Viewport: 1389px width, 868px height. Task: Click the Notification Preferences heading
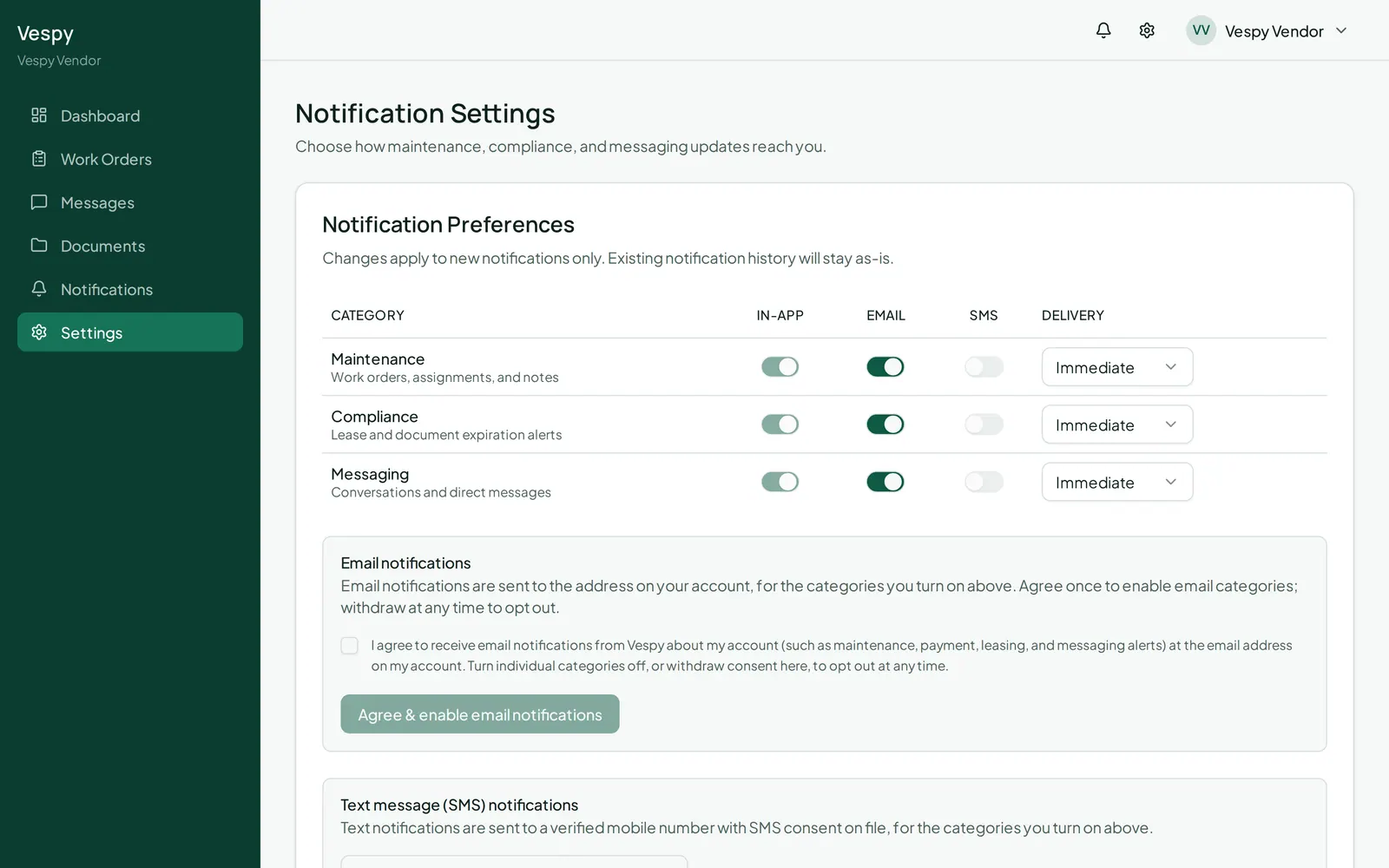(449, 225)
